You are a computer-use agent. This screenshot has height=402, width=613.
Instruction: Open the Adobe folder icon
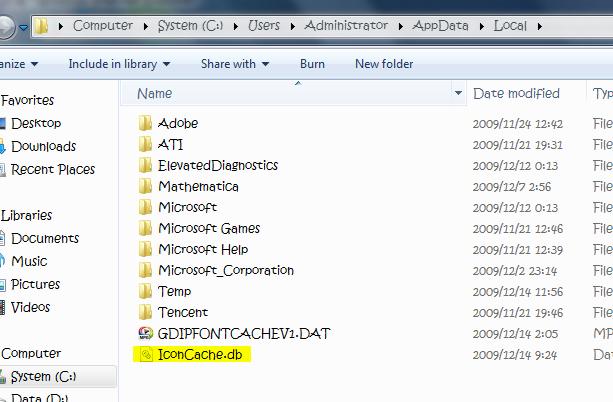coord(145,123)
